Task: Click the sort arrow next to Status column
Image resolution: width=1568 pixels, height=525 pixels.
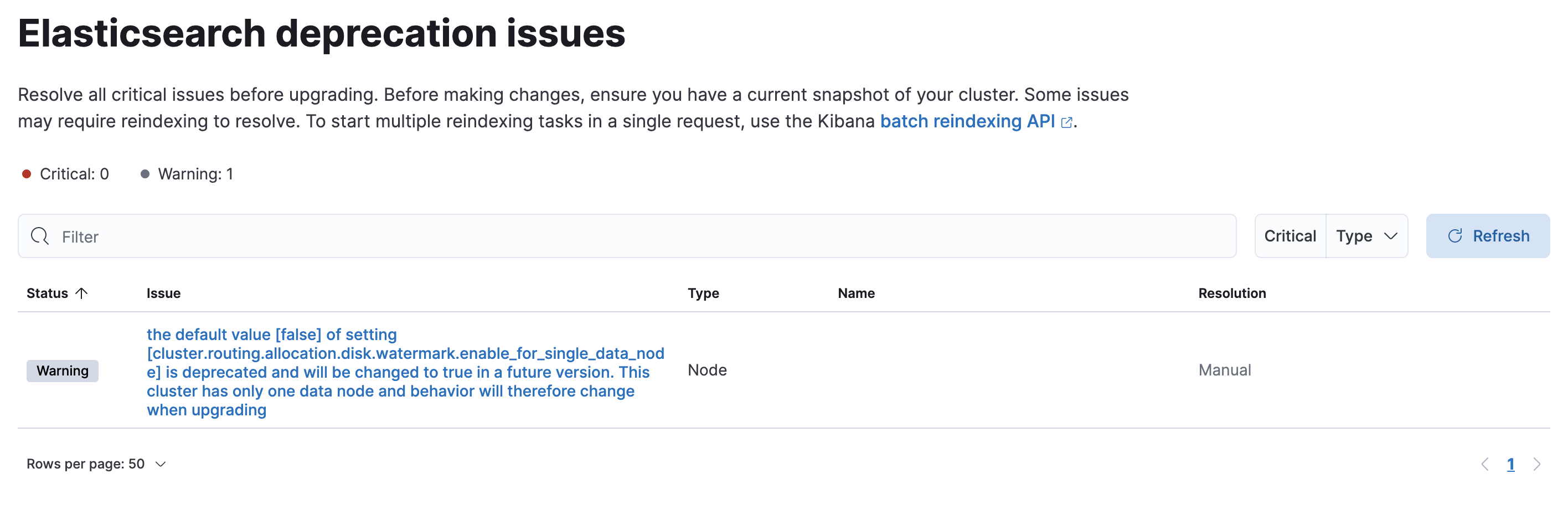Action: point(82,293)
